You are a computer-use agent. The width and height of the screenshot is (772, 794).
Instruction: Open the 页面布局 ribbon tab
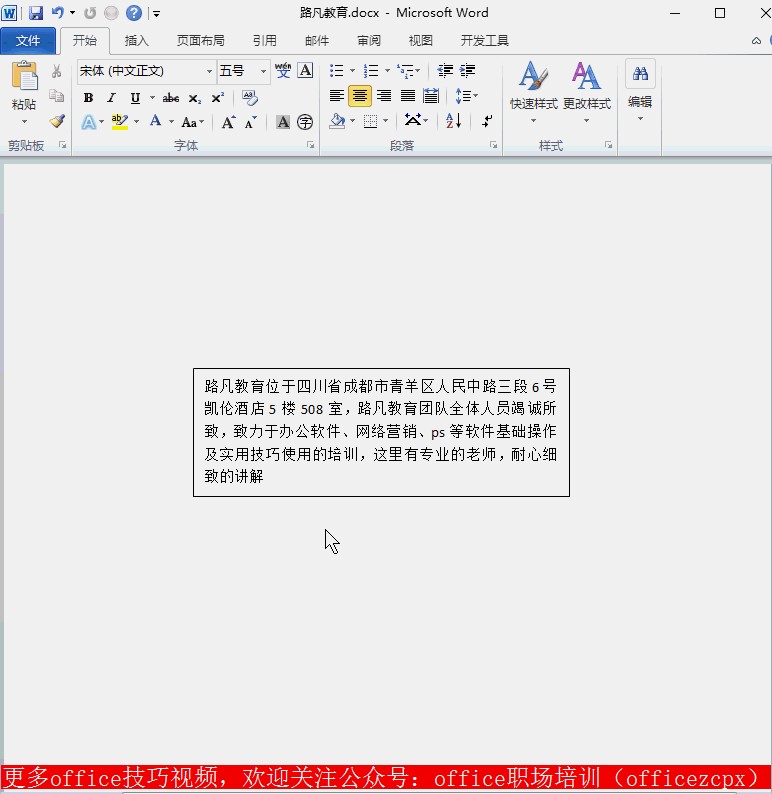coord(200,41)
